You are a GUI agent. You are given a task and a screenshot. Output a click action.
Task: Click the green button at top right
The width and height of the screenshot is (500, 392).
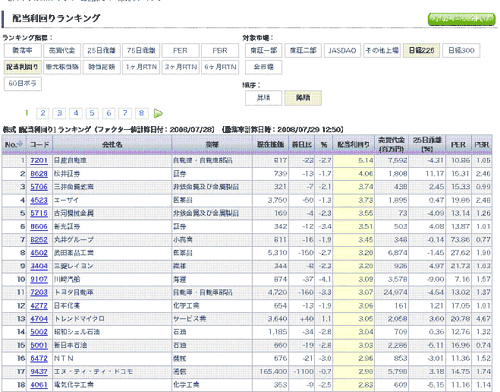point(461,19)
